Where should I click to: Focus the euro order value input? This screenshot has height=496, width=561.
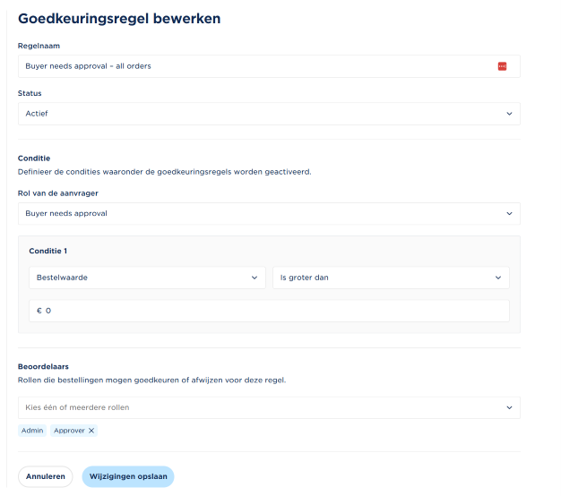click(x=269, y=311)
